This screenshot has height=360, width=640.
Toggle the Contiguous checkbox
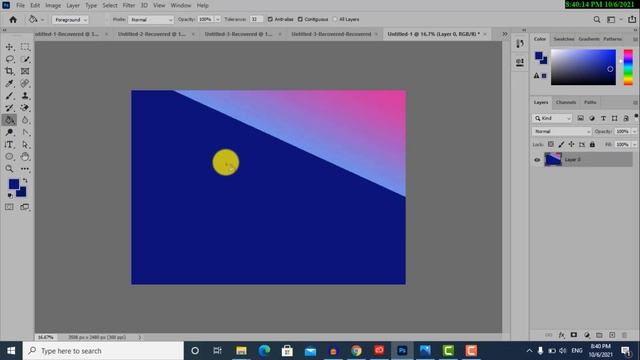coord(300,19)
